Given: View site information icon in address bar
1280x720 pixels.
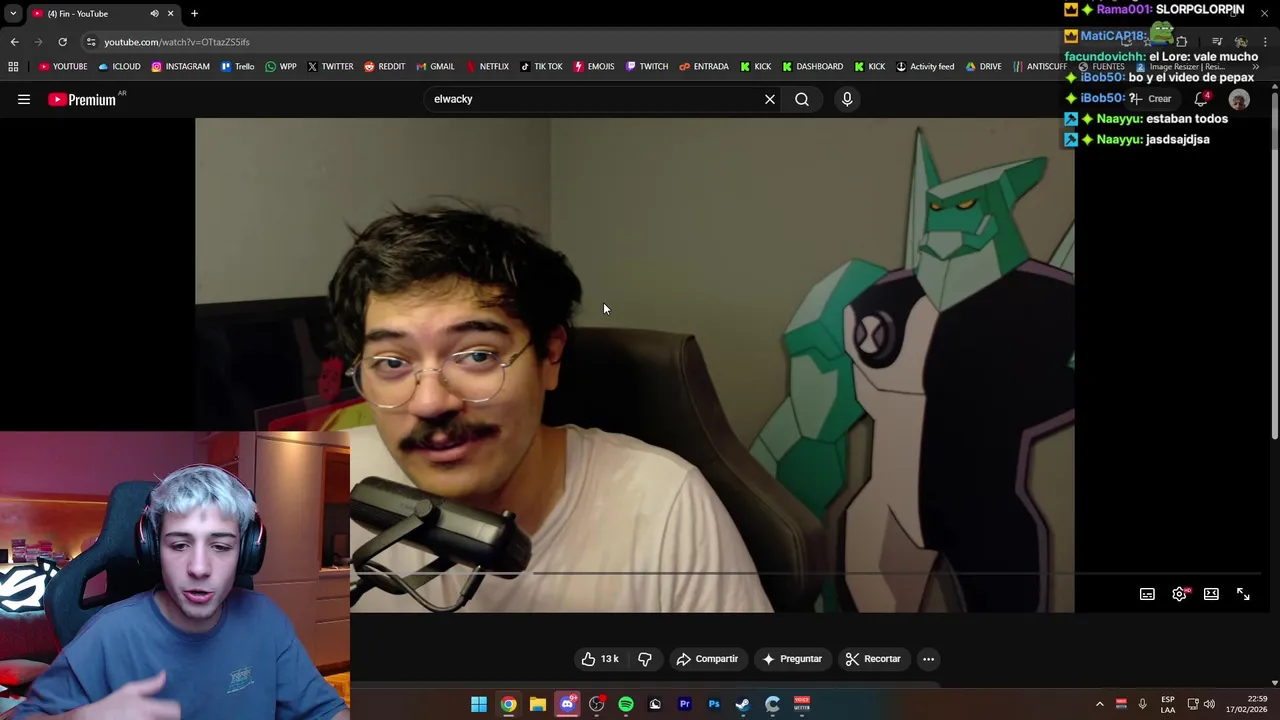Looking at the screenshot, I should coord(91,42).
